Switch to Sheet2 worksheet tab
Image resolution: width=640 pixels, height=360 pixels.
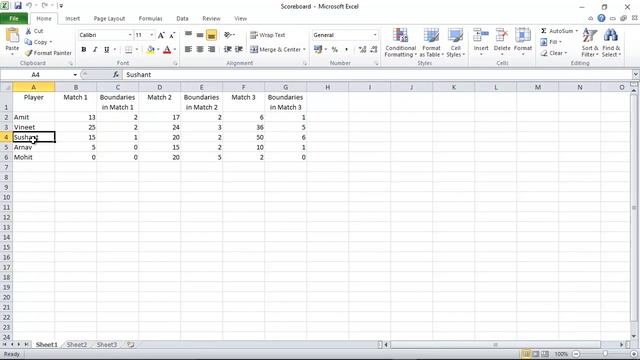coord(77,344)
